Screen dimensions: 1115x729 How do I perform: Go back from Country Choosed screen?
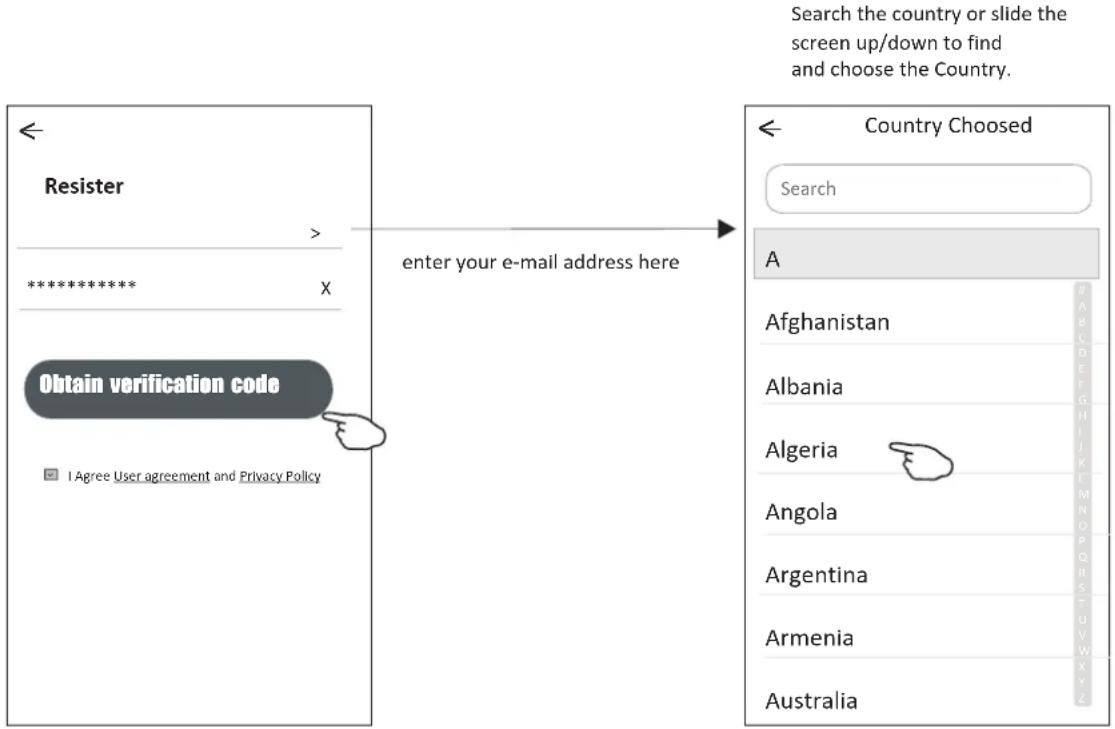point(769,128)
